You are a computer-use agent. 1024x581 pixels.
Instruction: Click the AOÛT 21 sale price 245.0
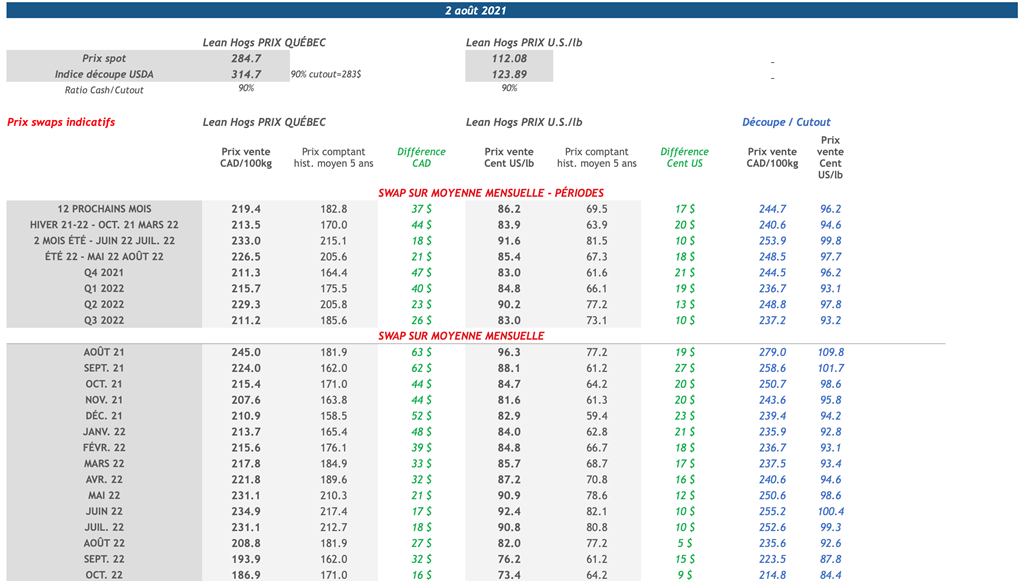point(246,353)
